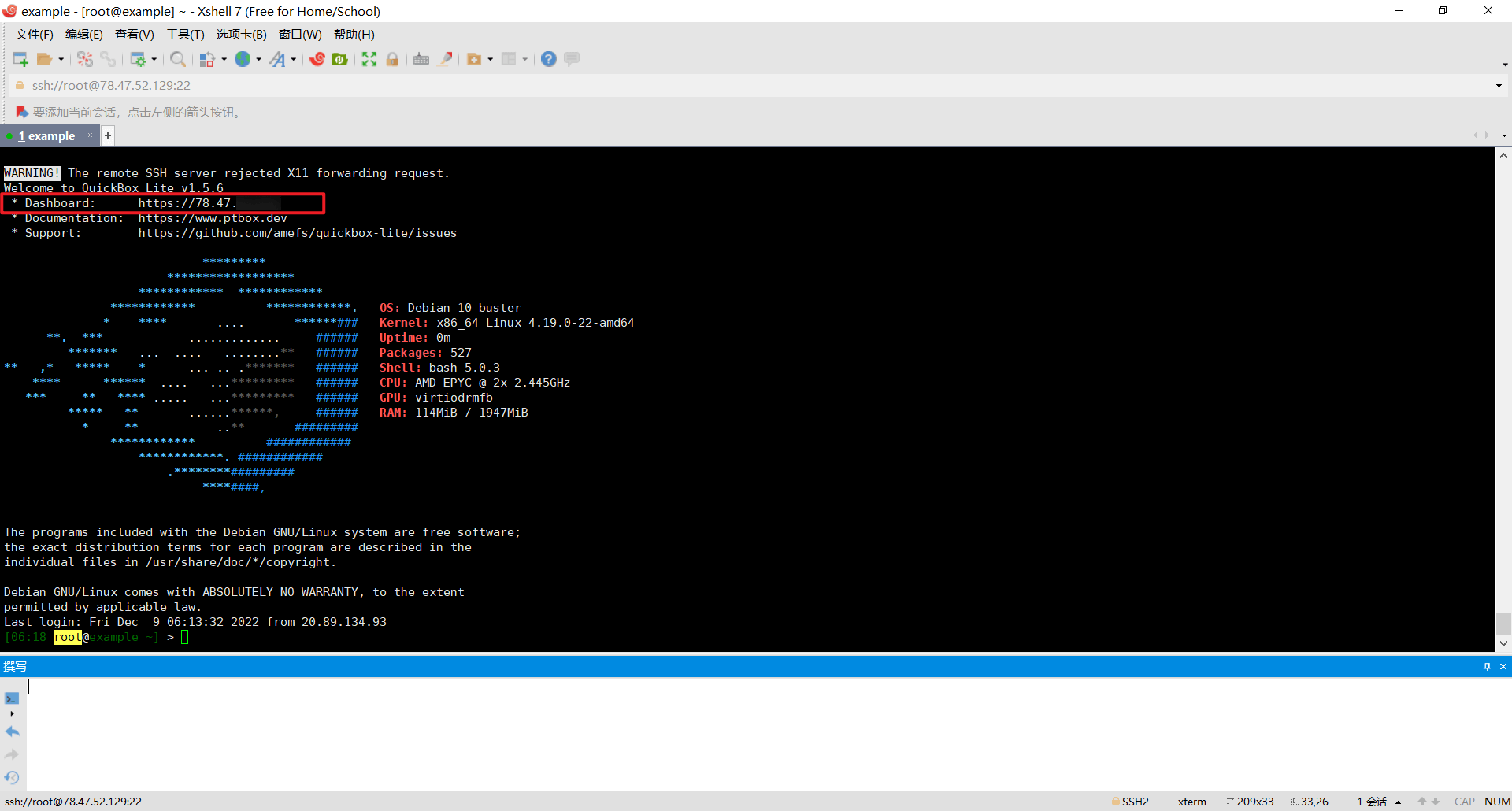Open Help with the blue question mark
The image size is (1512, 811).
coord(549,59)
